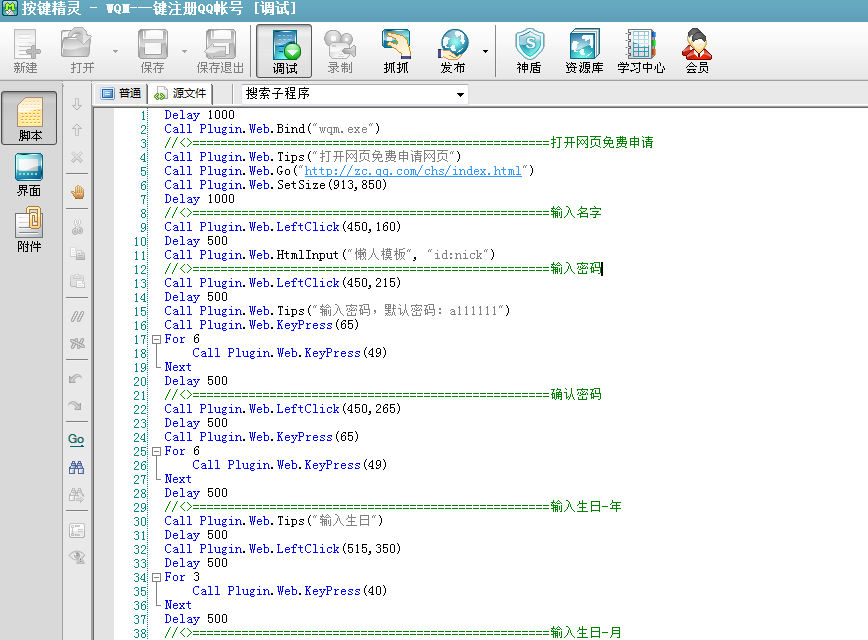
Task: Switch to the 源文件 (Source) tab
Action: pyautogui.click(x=180, y=93)
